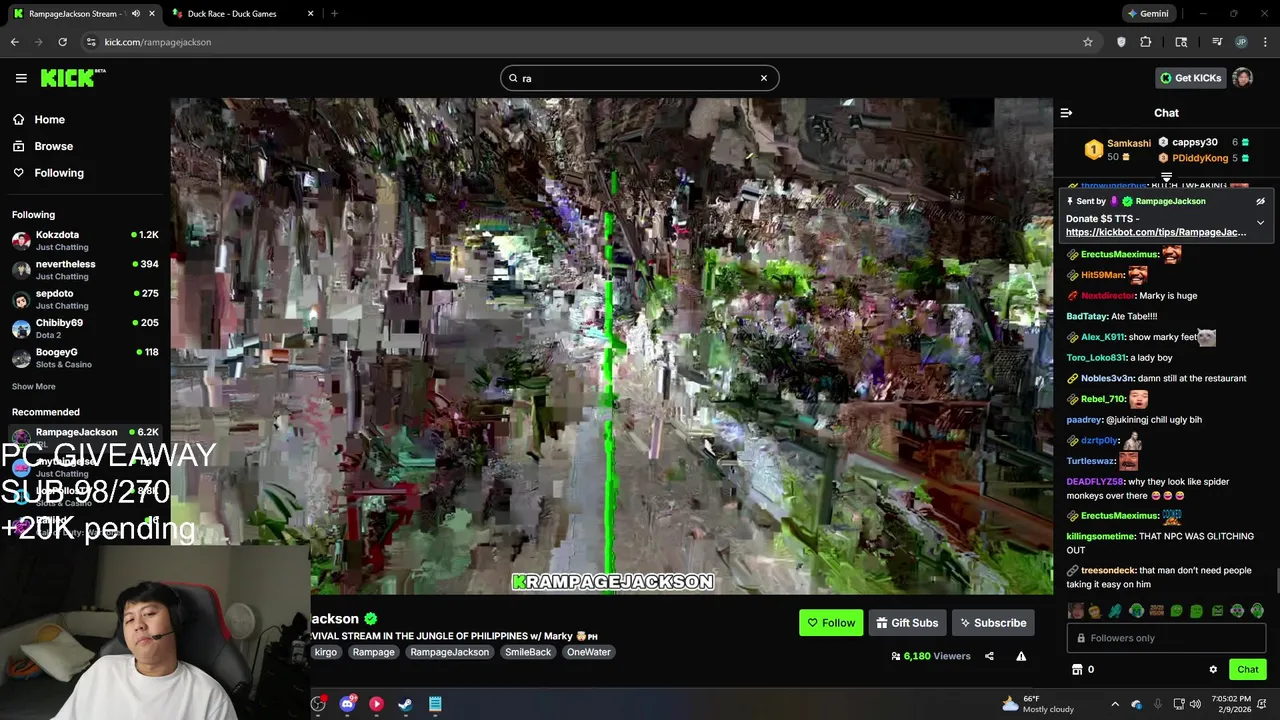Reload the page

(62, 42)
